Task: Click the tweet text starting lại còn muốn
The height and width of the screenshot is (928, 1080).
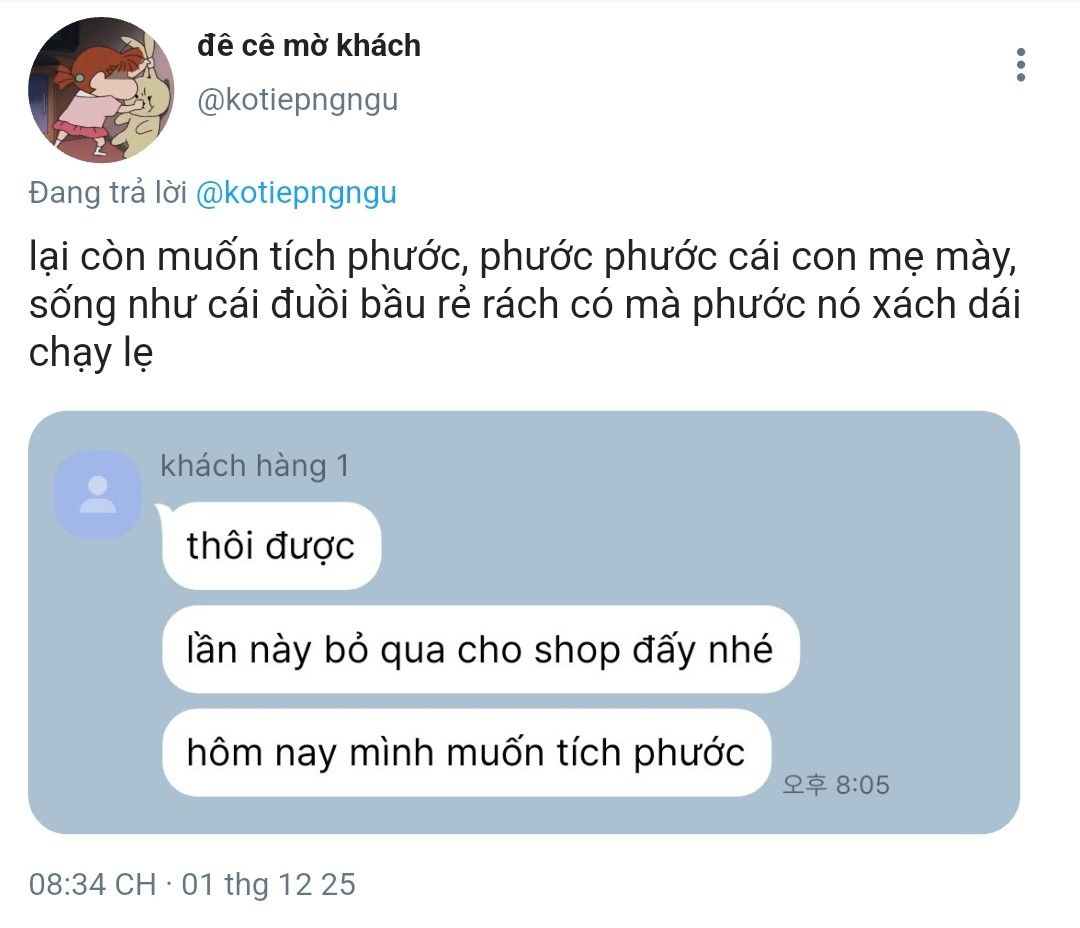Action: [x=523, y=257]
